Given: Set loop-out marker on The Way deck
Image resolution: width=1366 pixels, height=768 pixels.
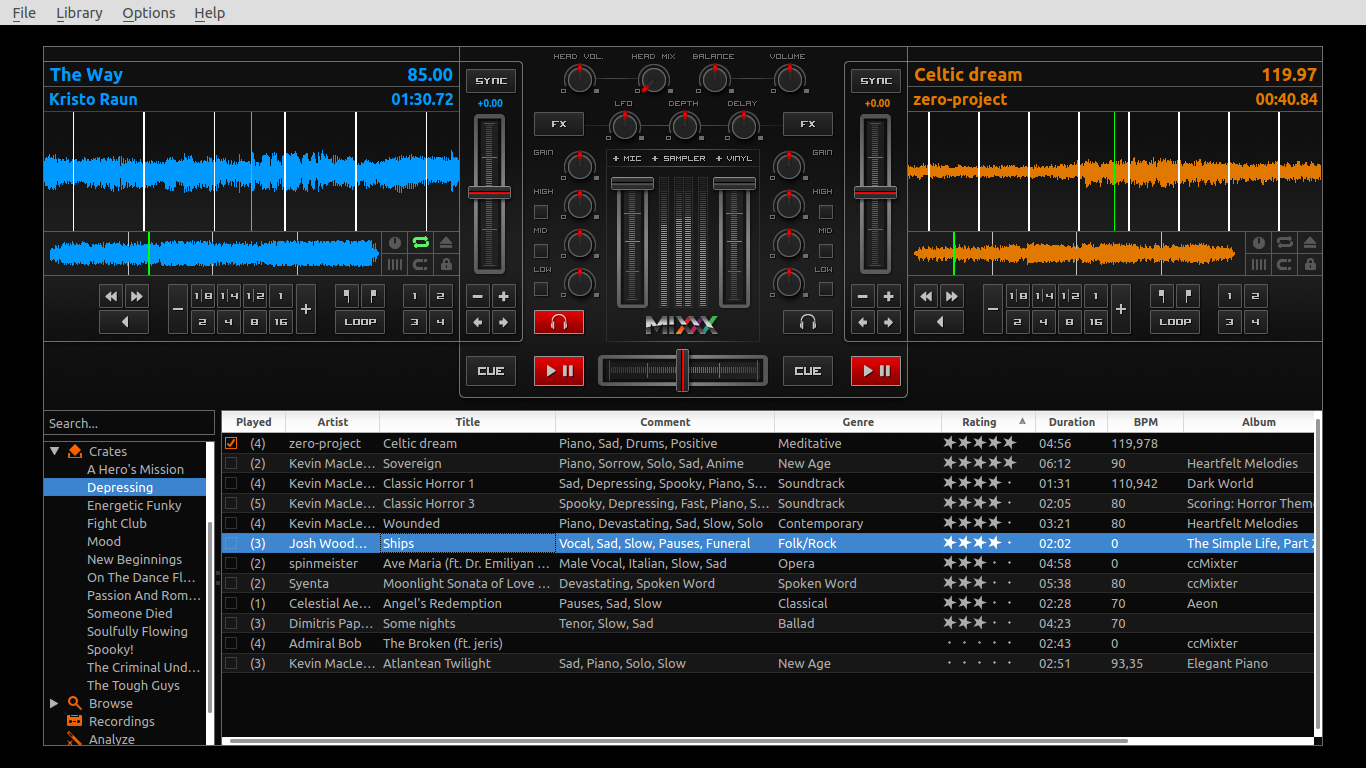Looking at the screenshot, I should 373,296.
